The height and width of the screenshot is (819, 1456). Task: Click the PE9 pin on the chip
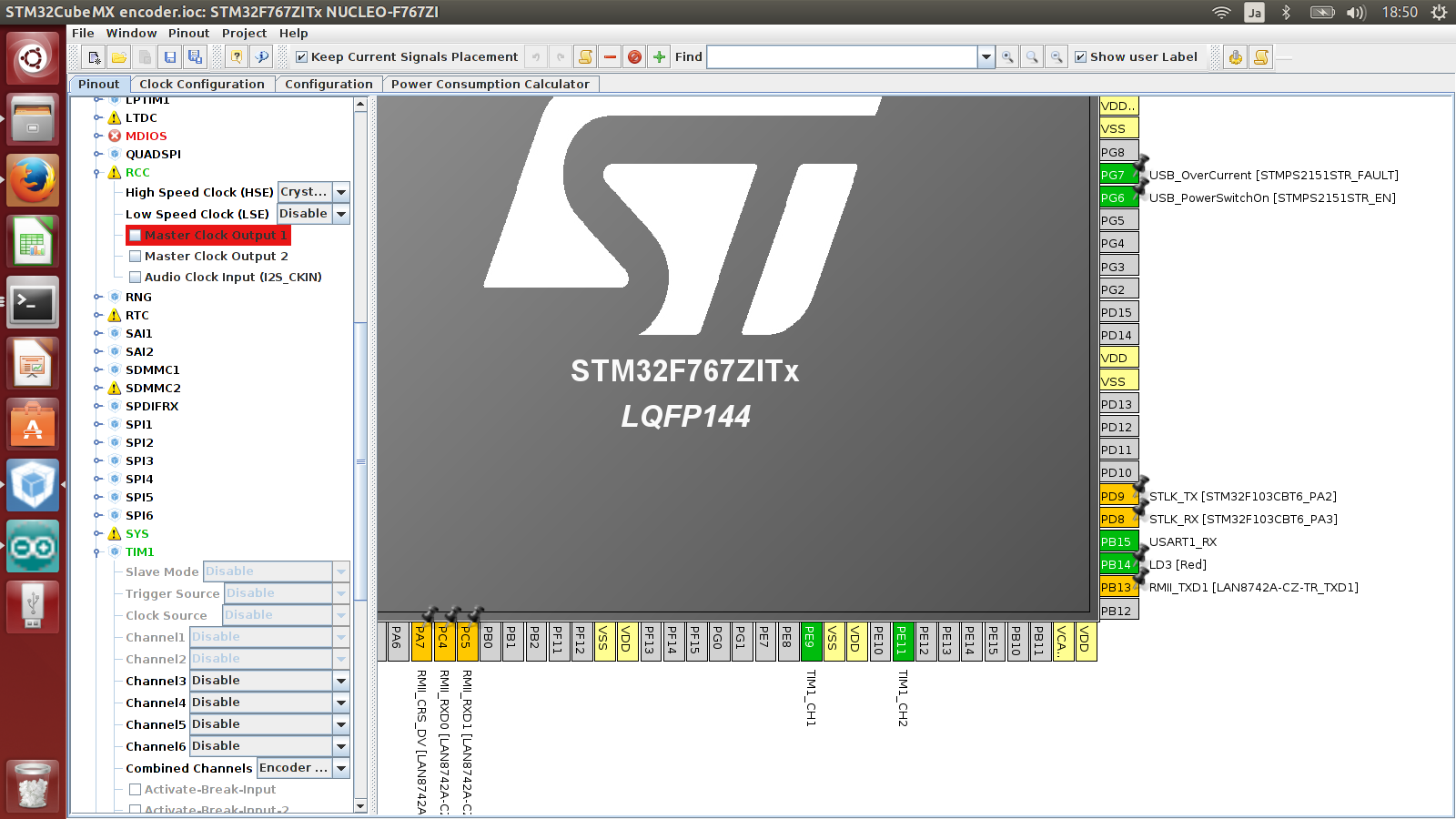coord(809,641)
